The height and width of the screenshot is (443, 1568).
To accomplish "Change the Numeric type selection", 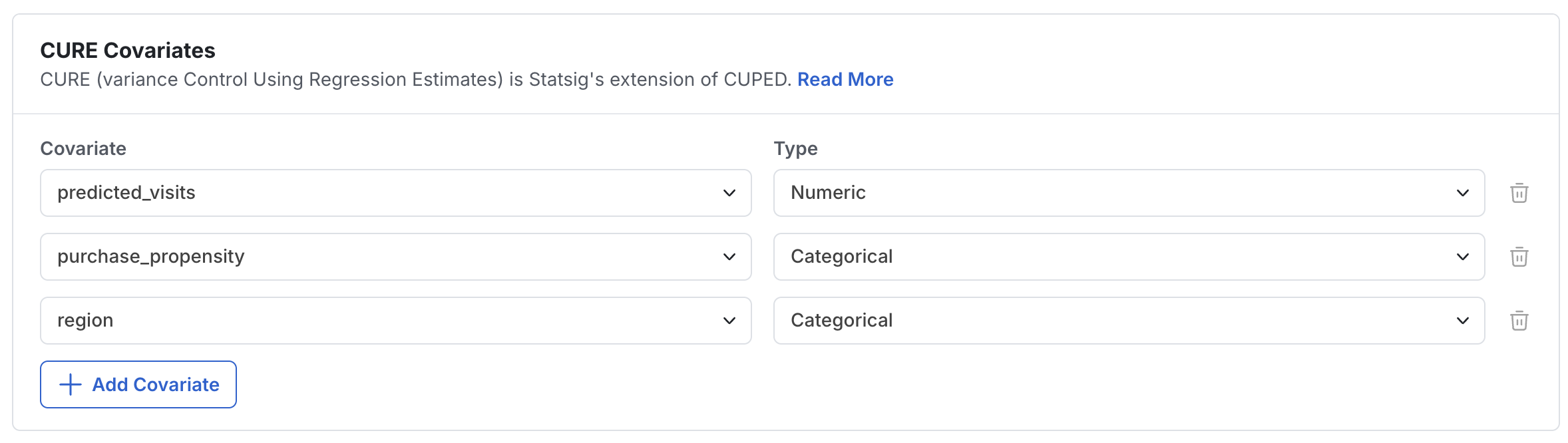I will pos(1129,193).
